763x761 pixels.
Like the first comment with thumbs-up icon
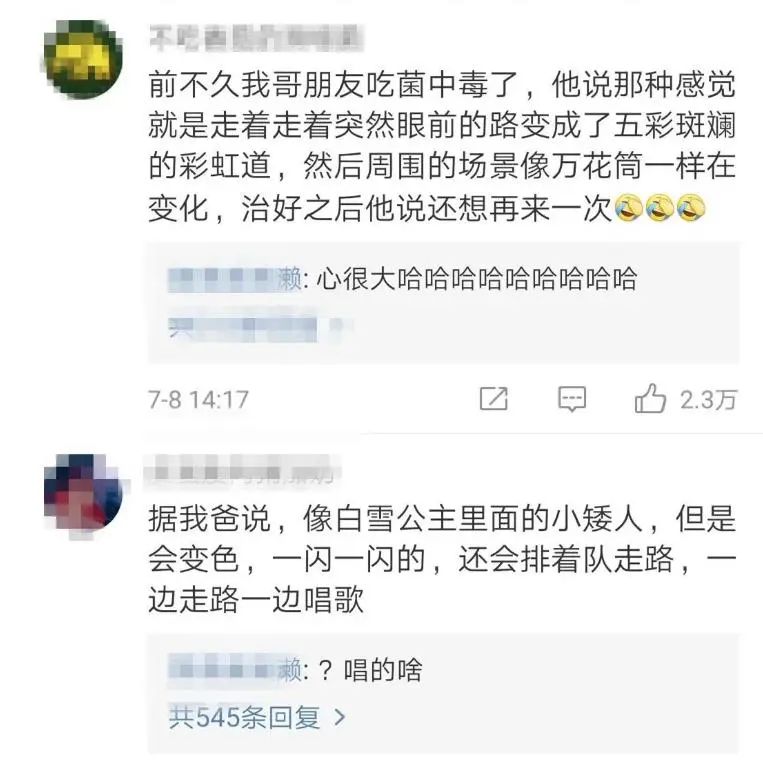click(650, 398)
